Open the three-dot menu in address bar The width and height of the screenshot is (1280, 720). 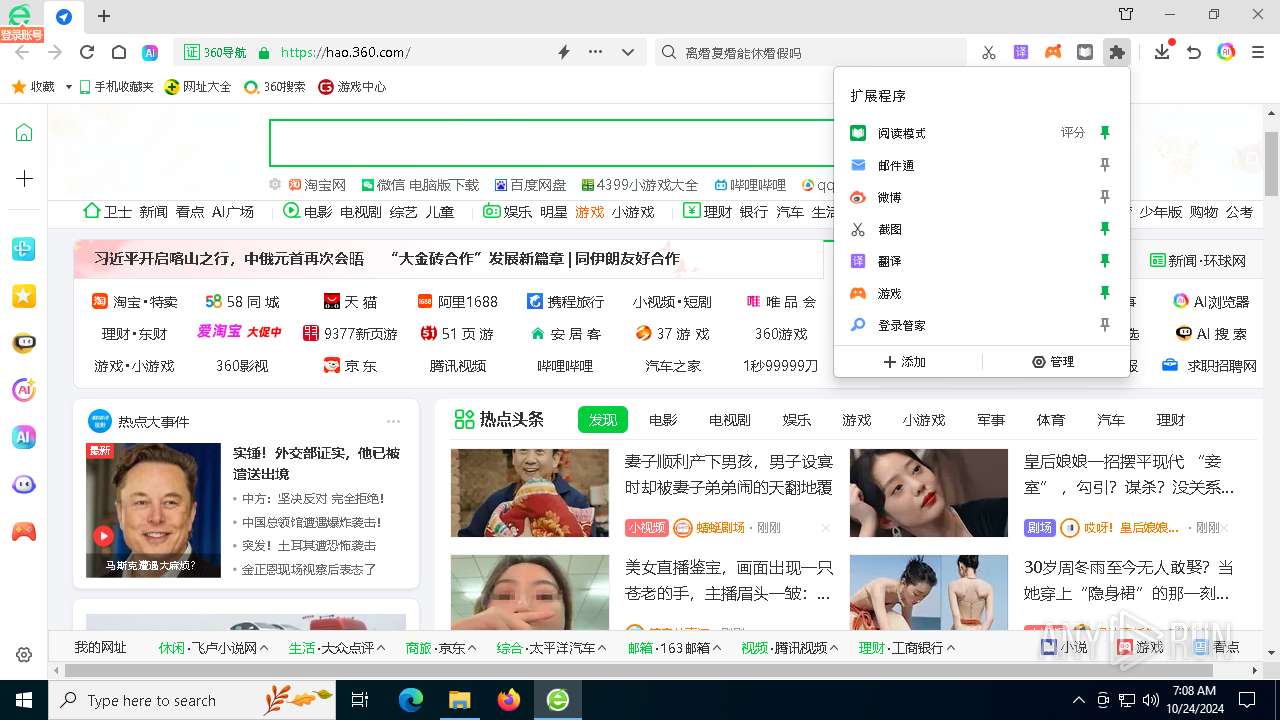coord(596,52)
